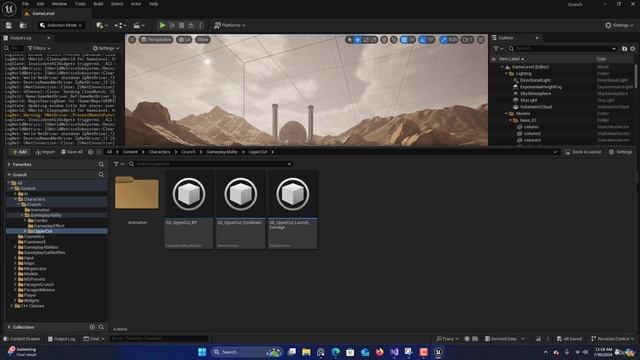Open the Actor menu

tap(136, 4)
